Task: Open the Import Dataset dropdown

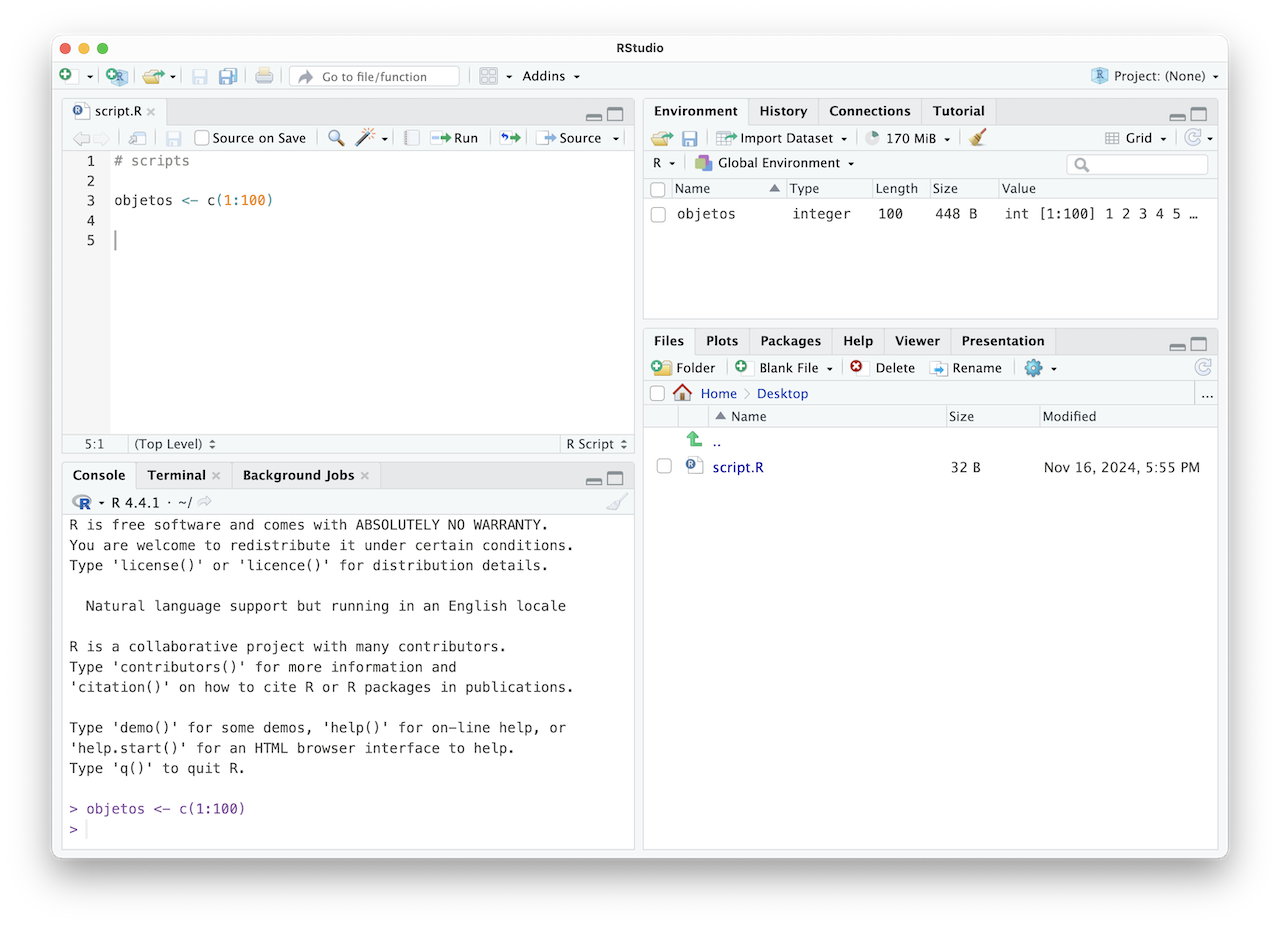Action: (782, 138)
